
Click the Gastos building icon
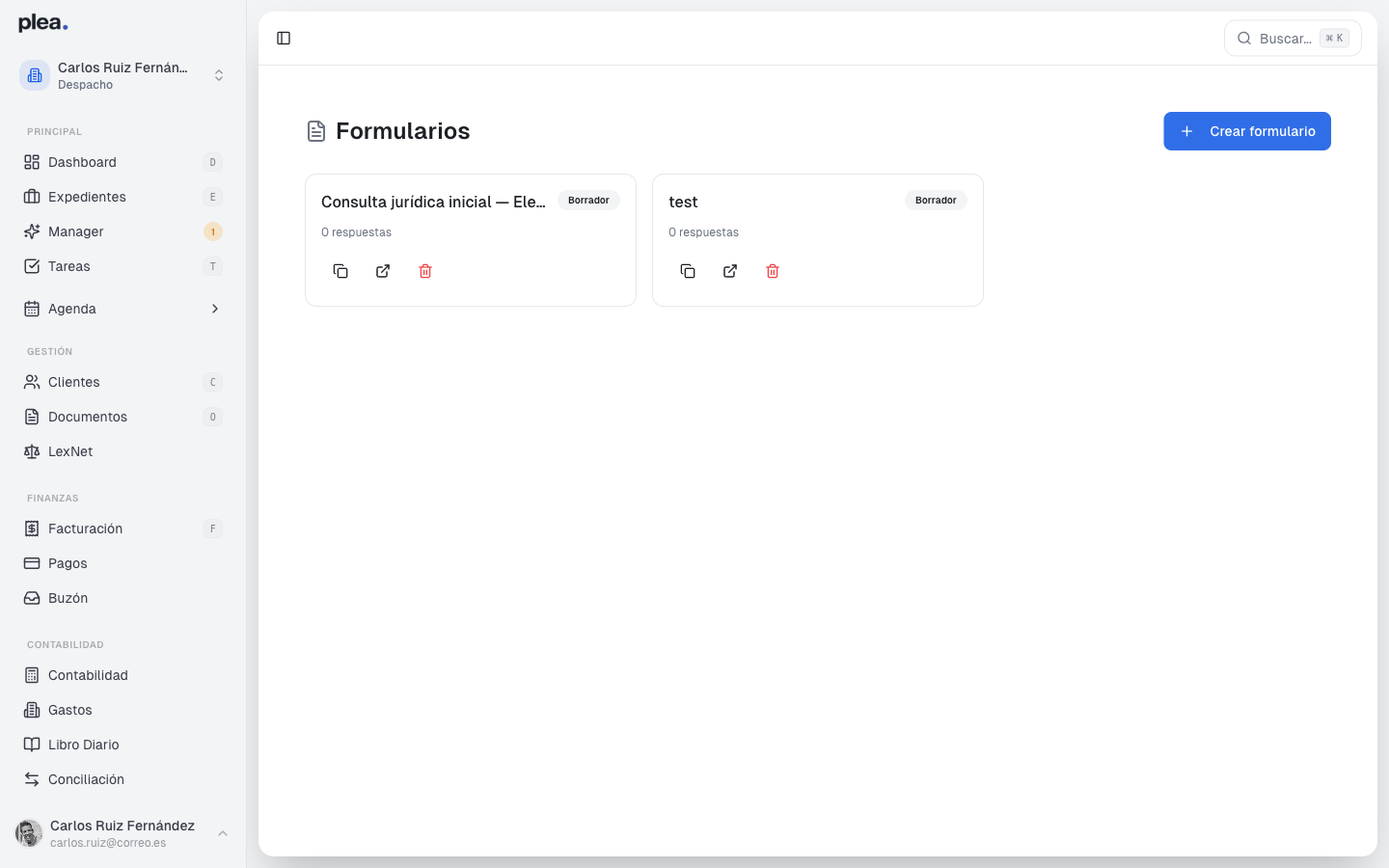pyautogui.click(x=32, y=710)
